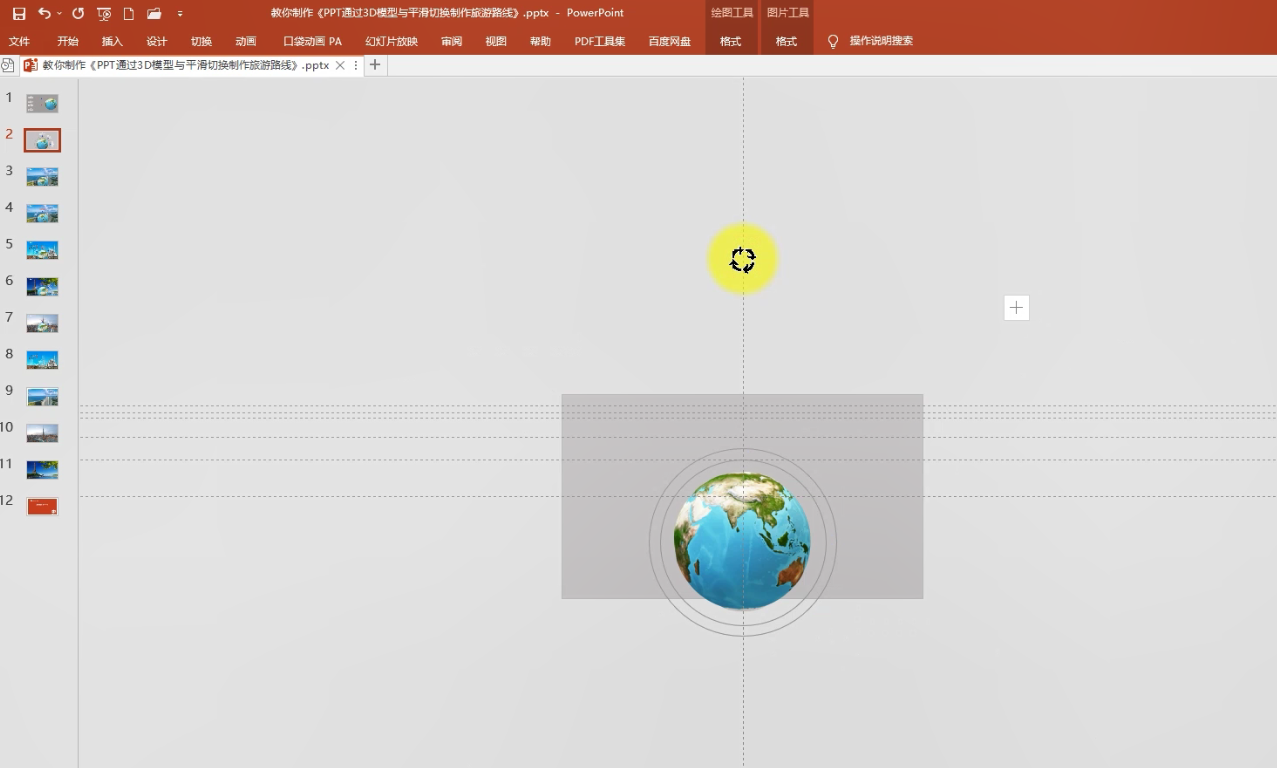Select slide 2 thumbnail
The width and height of the screenshot is (1277, 768).
point(42,140)
